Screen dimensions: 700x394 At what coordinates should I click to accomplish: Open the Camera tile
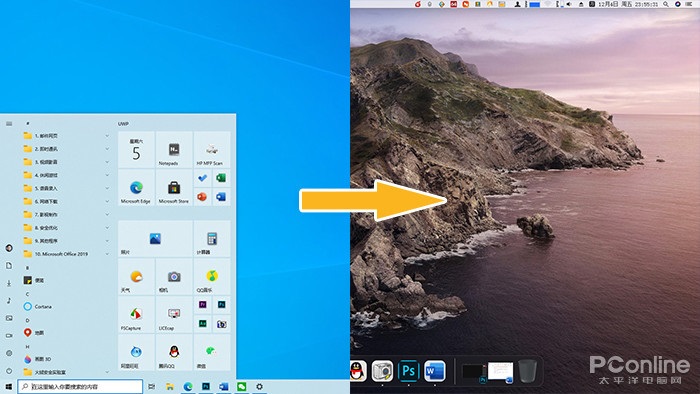(174, 276)
